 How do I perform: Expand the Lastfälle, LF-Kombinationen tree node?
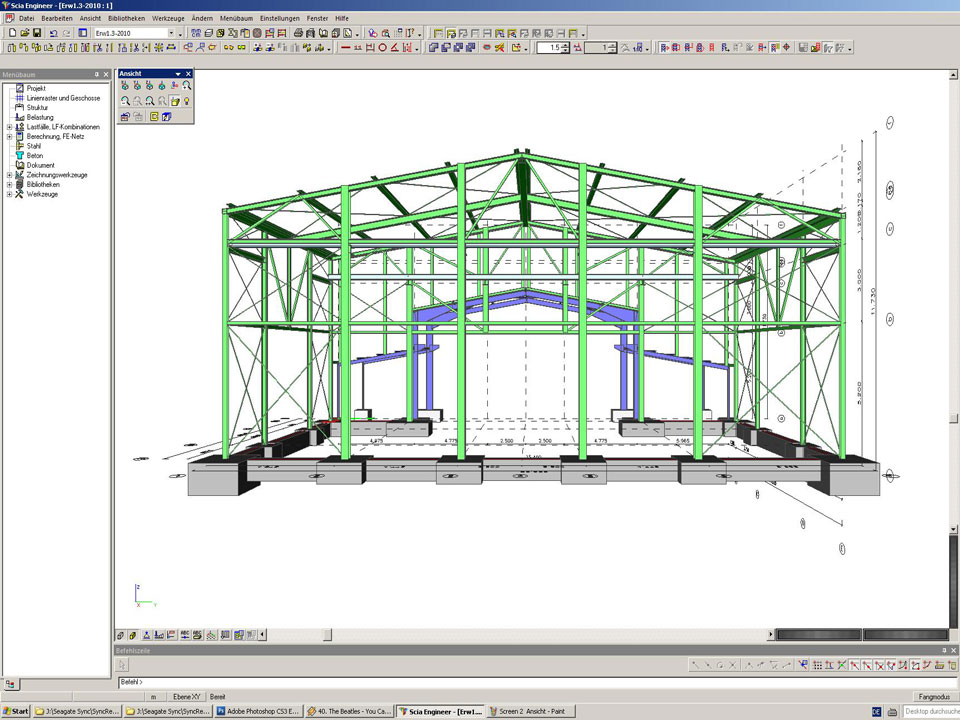coord(9,127)
